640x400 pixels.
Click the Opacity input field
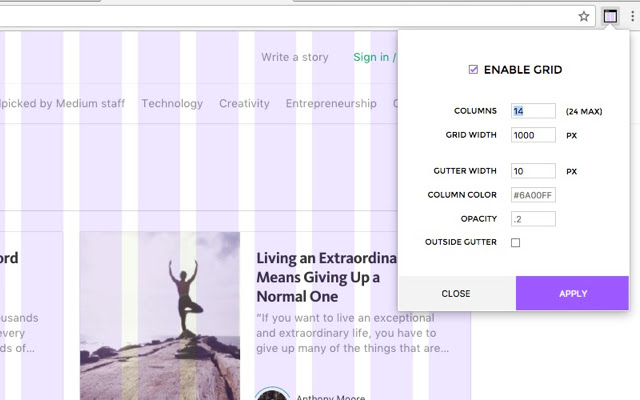pyautogui.click(x=533, y=219)
